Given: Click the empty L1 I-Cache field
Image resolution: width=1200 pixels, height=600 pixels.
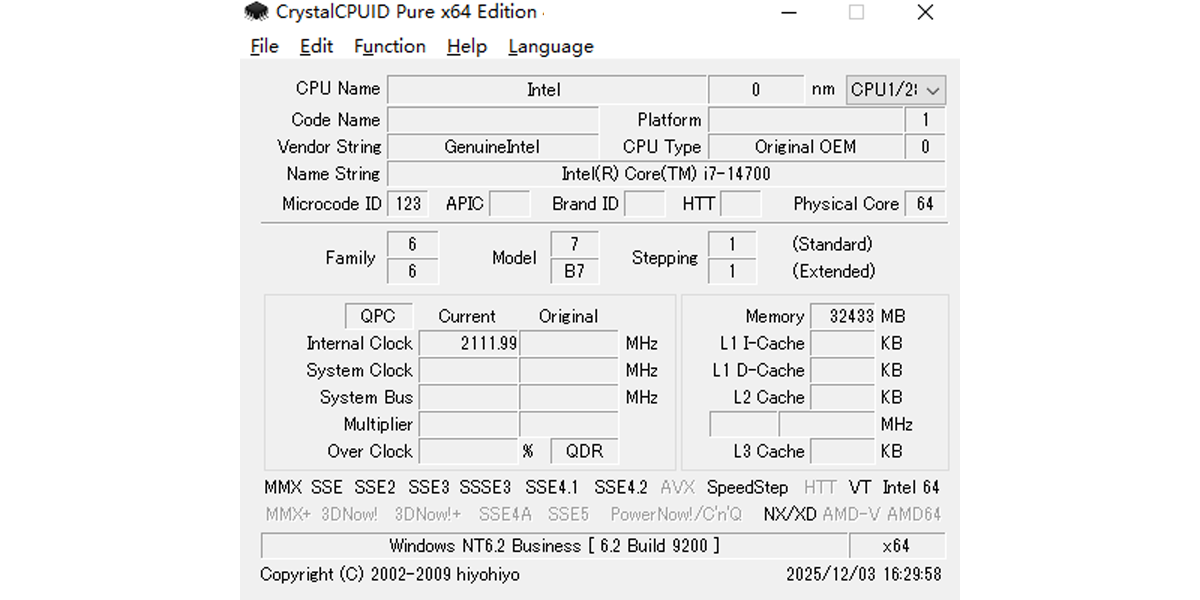Looking at the screenshot, I should pos(843,343).
